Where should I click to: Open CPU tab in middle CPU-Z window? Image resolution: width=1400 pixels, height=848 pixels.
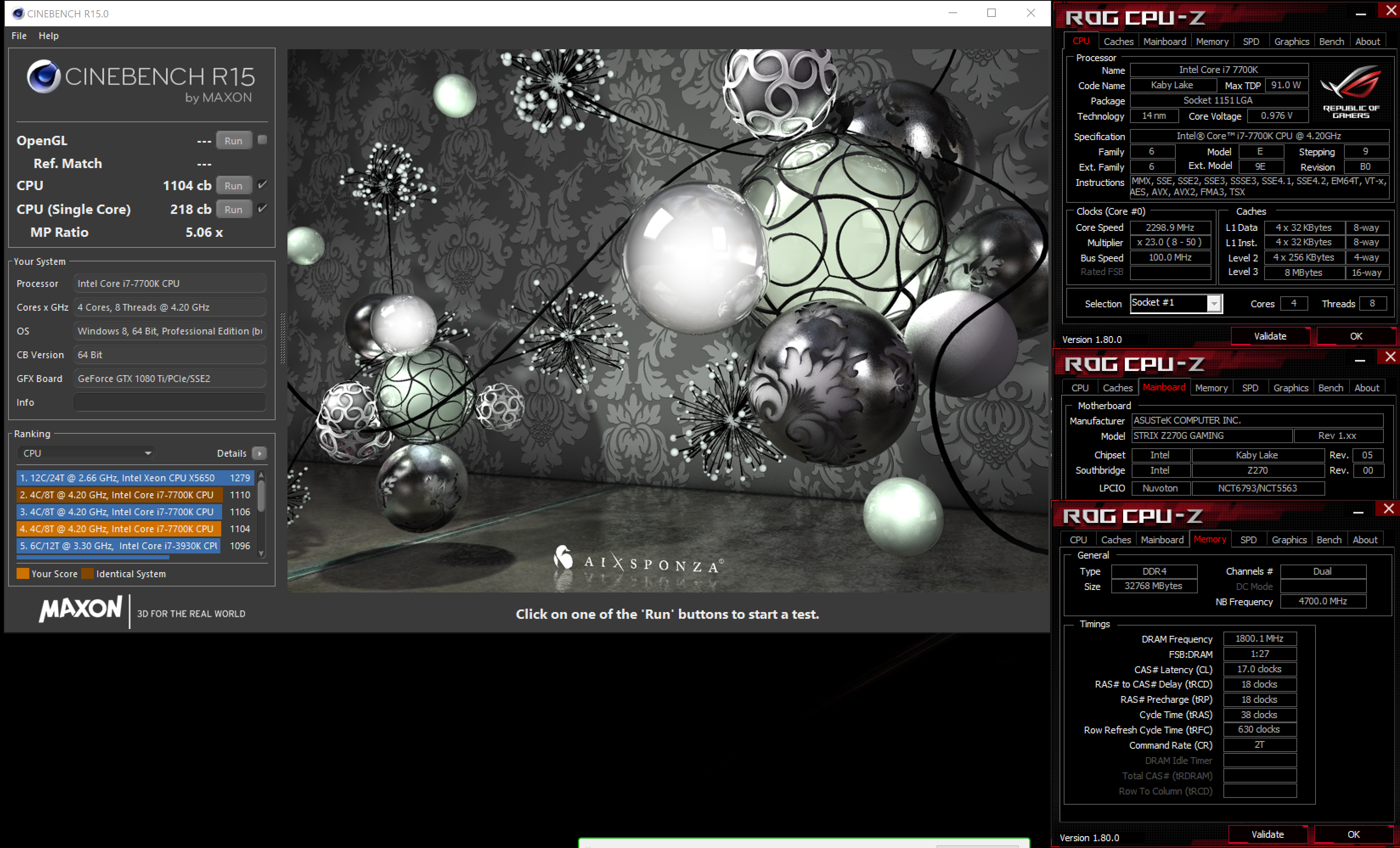pos(1079,388)
